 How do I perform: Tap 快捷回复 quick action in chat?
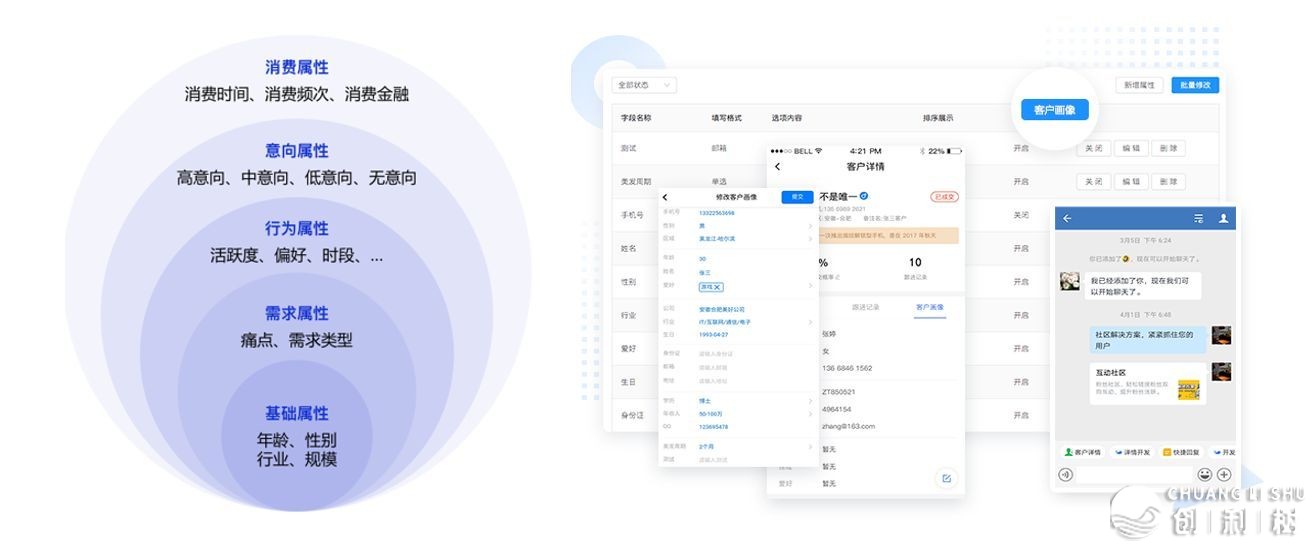(x=1182, y=452)
